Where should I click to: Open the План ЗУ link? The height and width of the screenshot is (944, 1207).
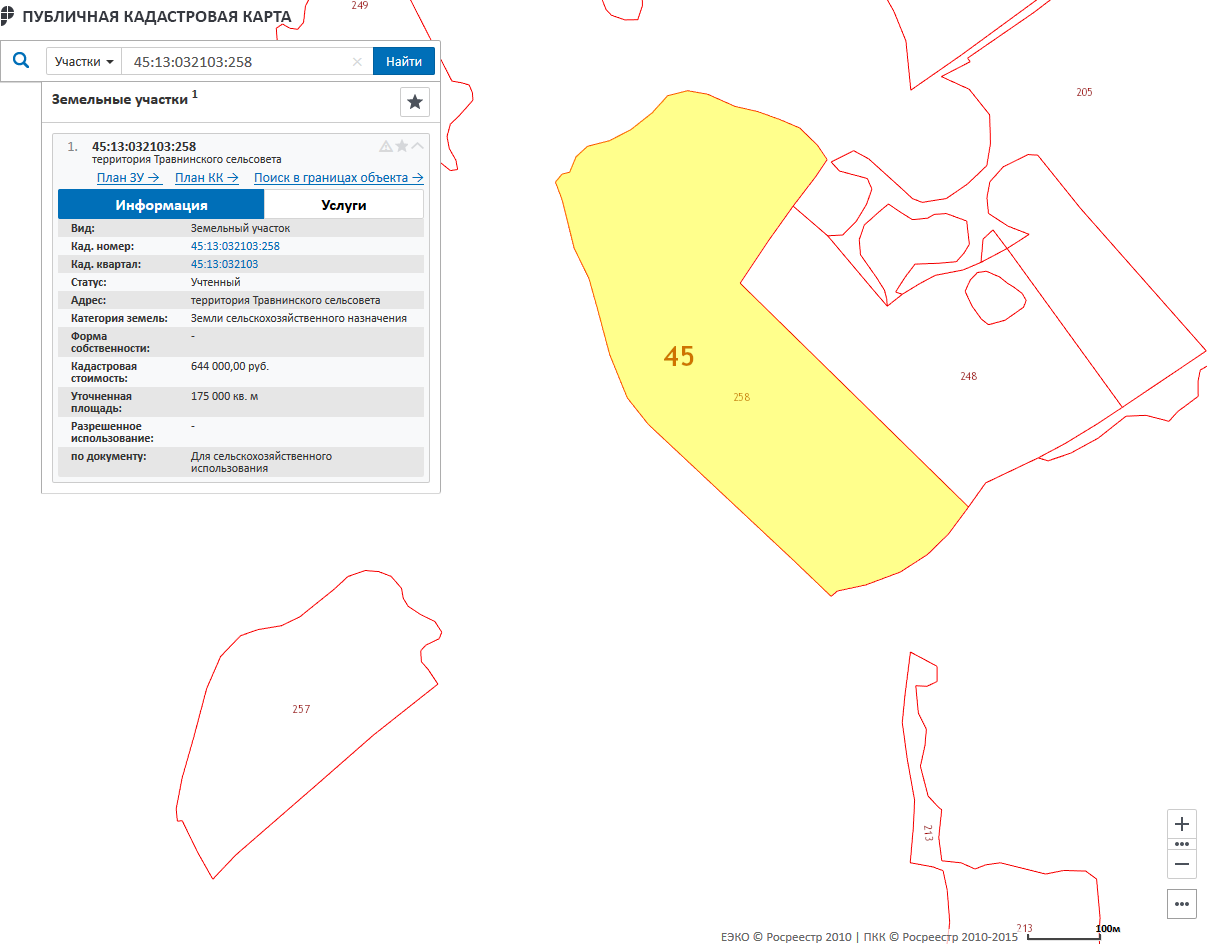(x=129, y=178)
